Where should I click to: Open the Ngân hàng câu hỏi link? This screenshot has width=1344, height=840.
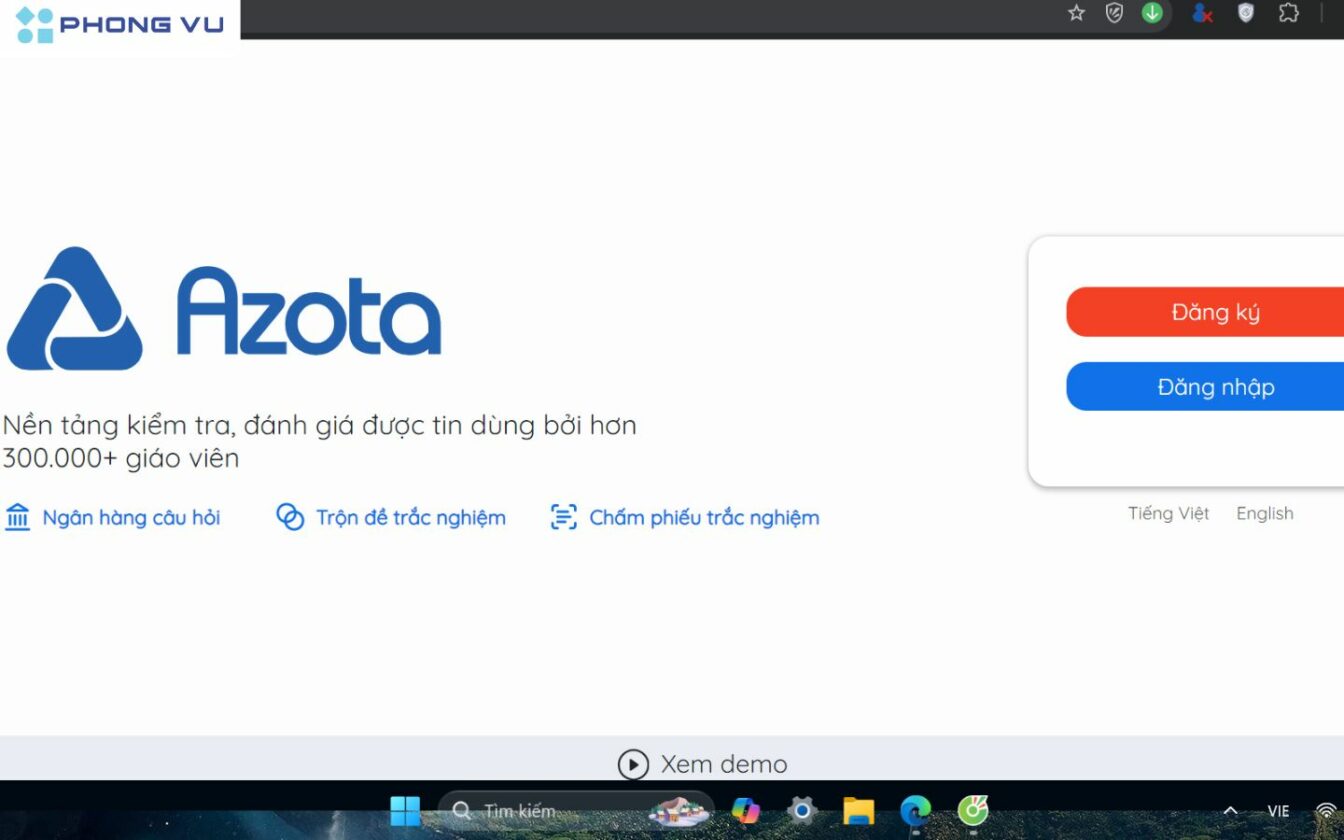131,518
